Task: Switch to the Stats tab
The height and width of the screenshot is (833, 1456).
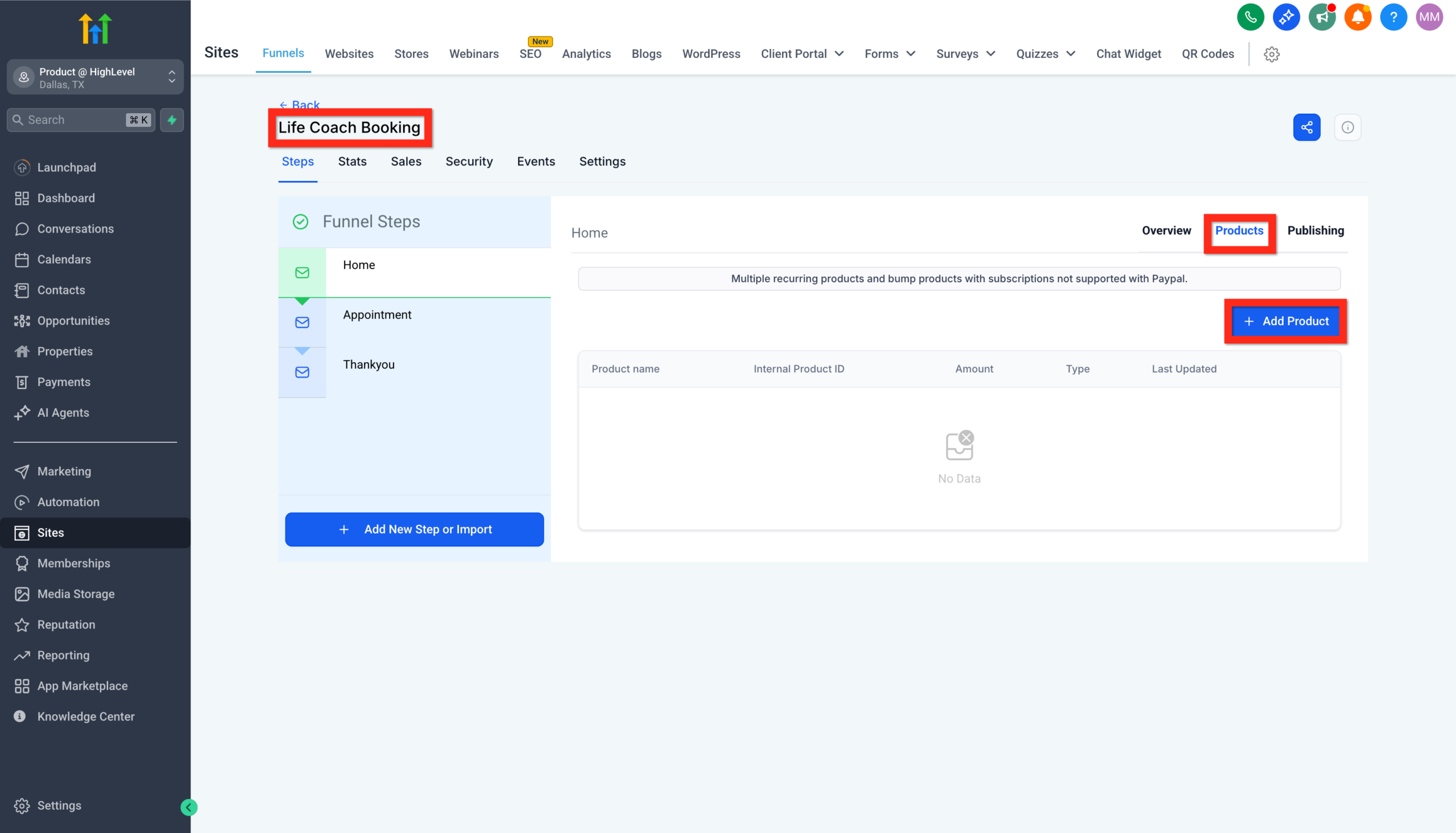Action: pos(352,161)
